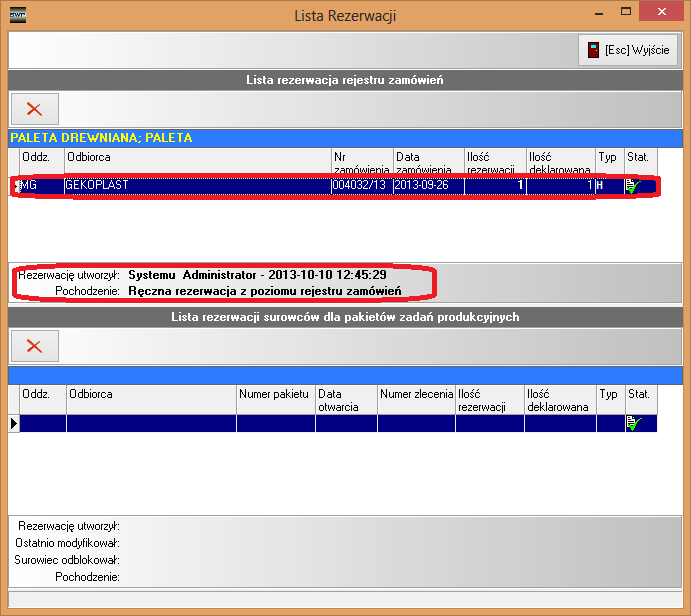Click the Typ value H in the GEKOPLAST row

pyautogui.click(x=608, y=186)
